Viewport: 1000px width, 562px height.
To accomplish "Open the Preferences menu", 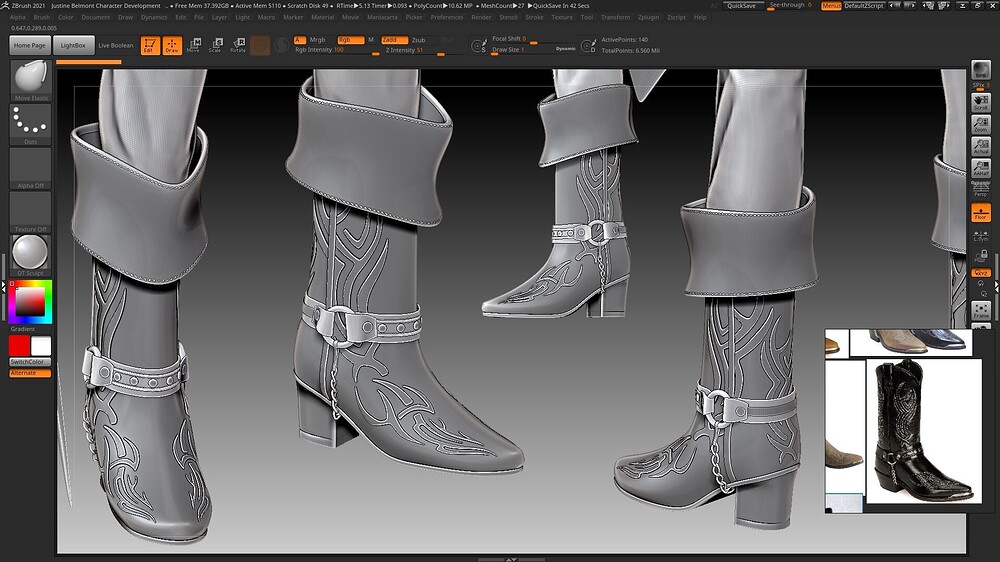I will click(x=446, y=17).
